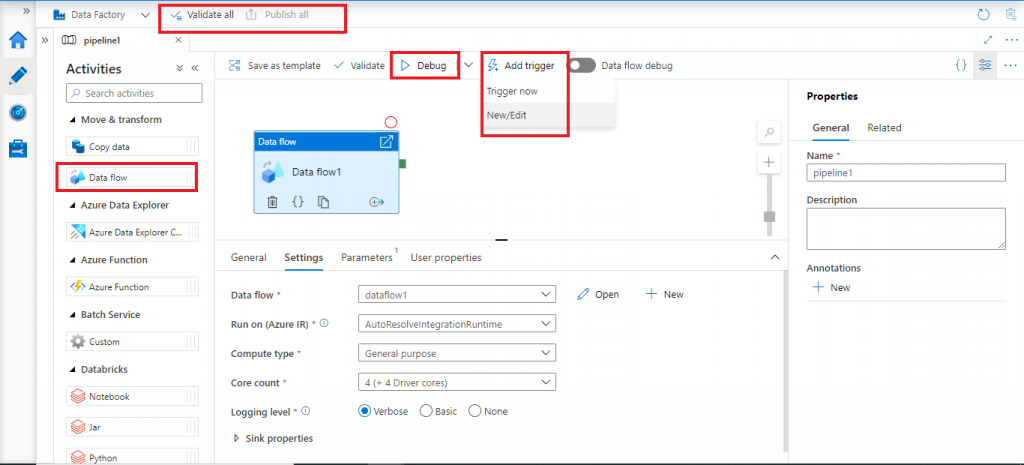The width and height of the screenshot is (1024, 465).
Task: Click the Search activities field
Action: [134, 93]
